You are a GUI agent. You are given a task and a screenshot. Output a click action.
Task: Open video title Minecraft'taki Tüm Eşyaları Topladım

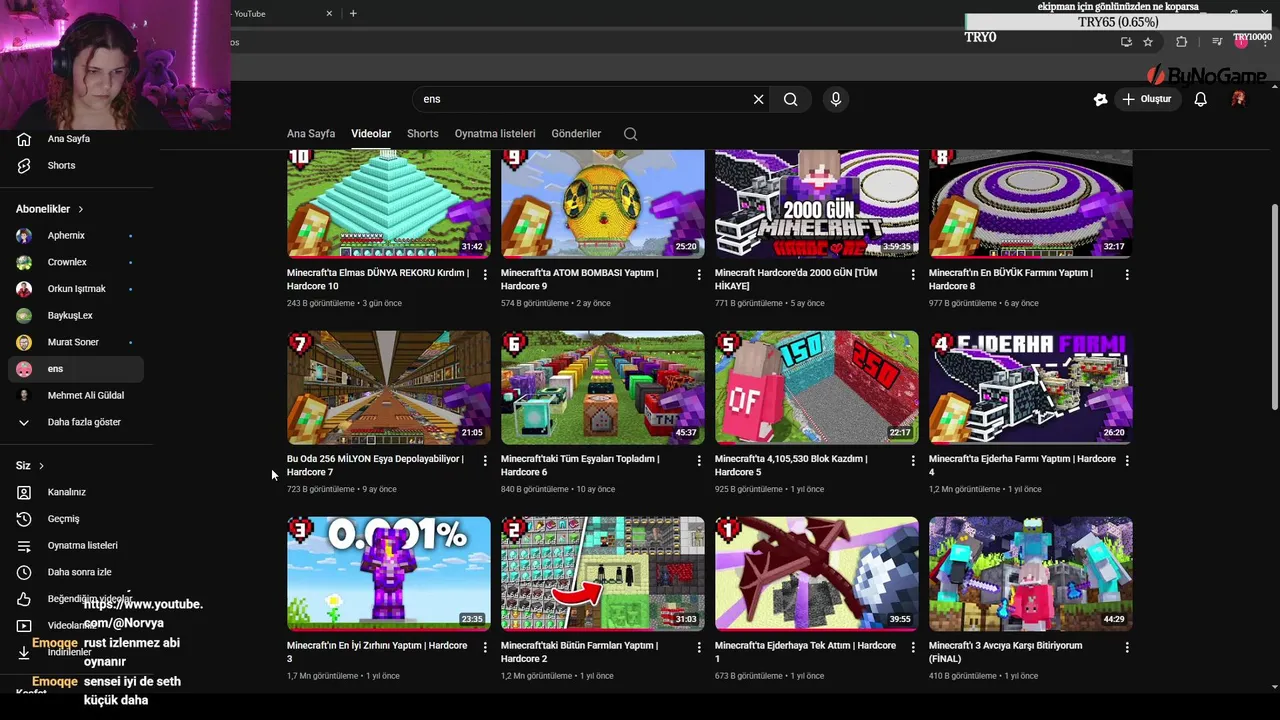point(580,465)
